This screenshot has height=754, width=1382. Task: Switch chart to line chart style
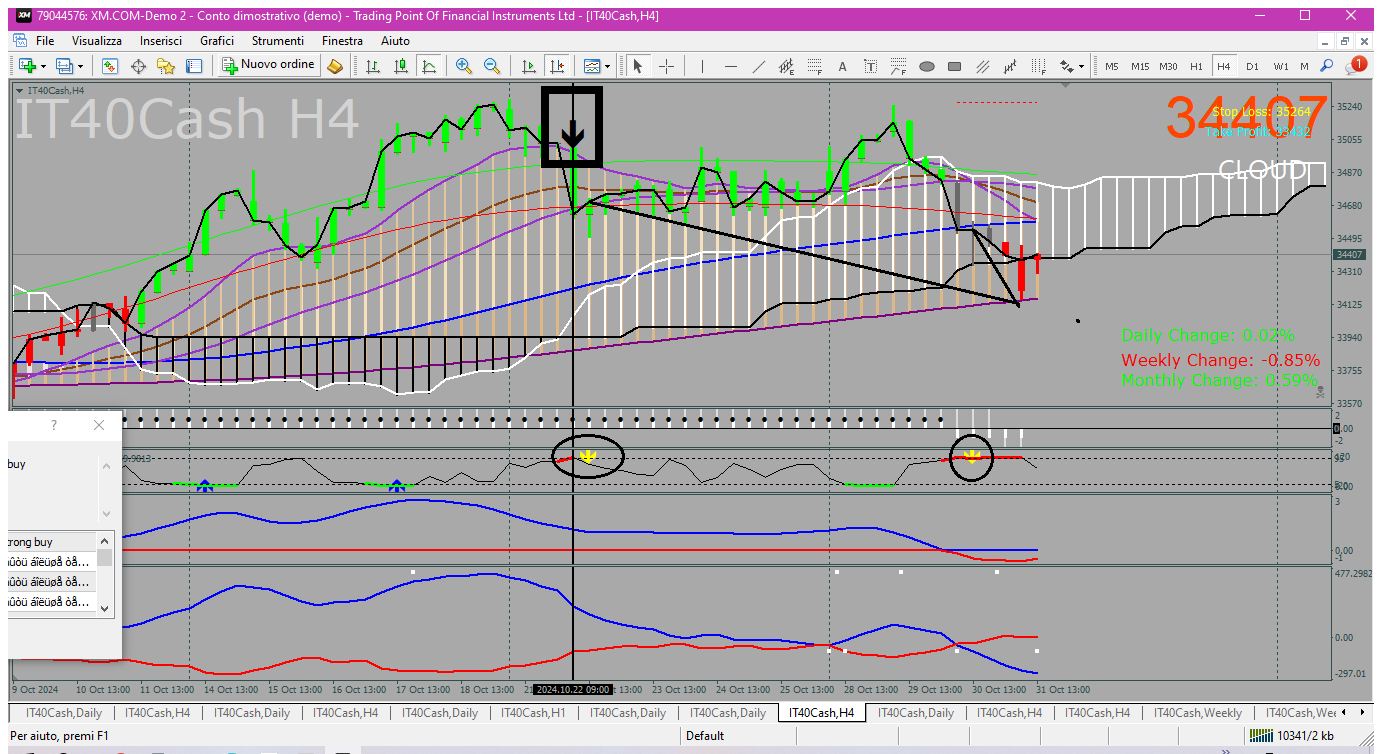click(429, 66)
